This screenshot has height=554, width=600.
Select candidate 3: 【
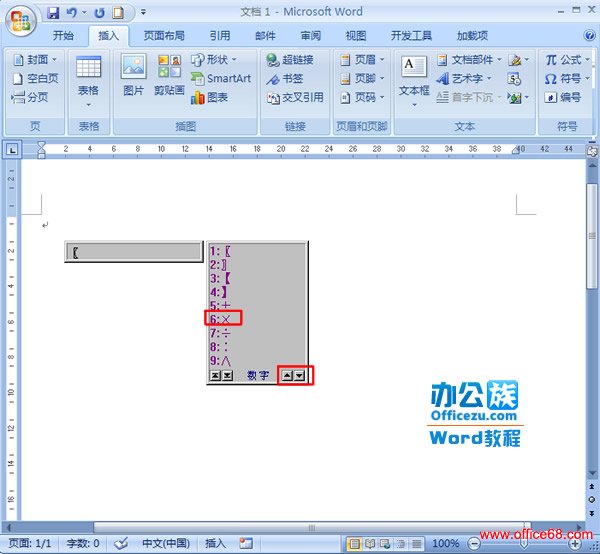[x=220, y=278]
